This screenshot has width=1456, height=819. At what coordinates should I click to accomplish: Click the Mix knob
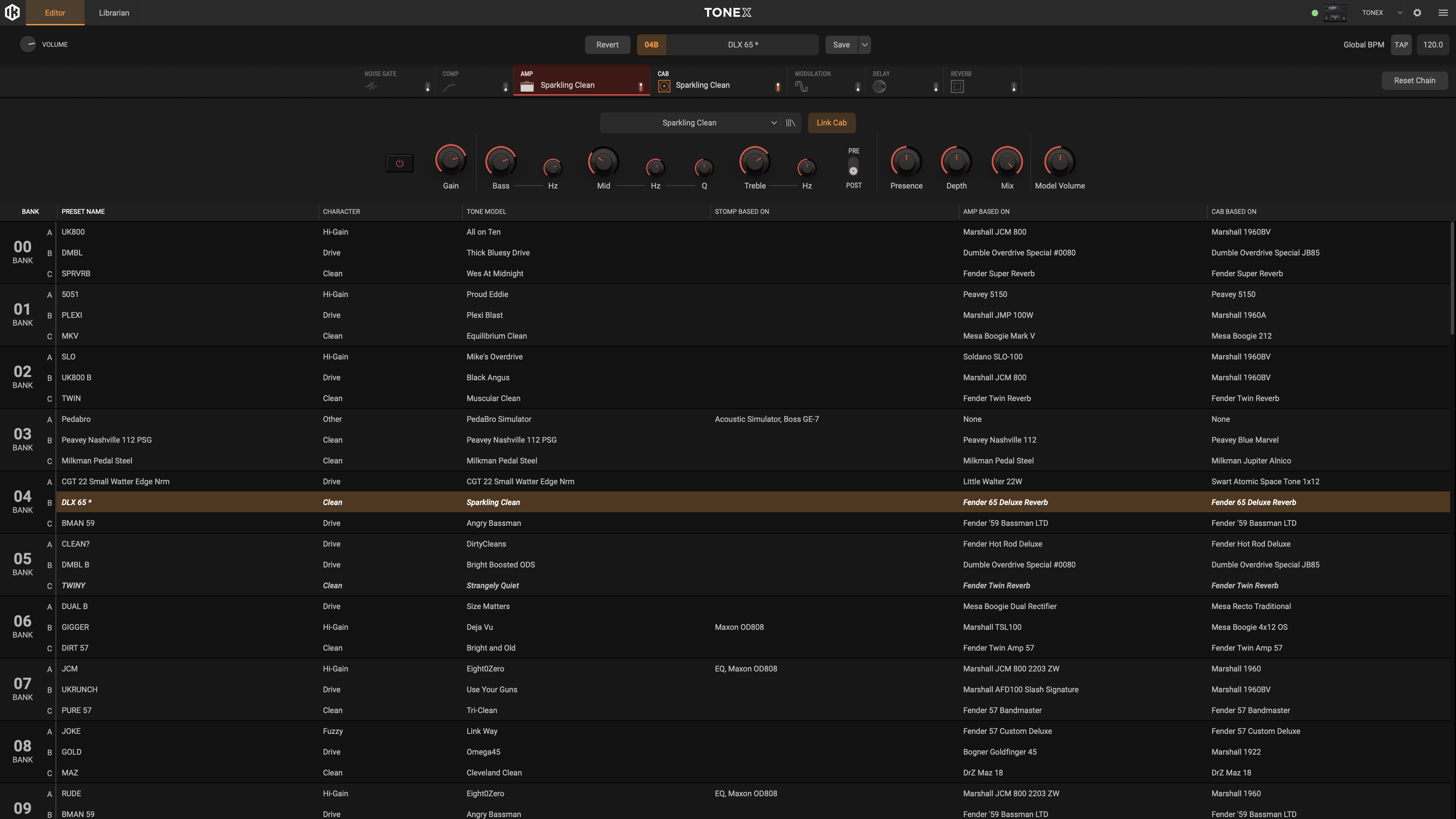pyautogui.click(x=1007, y=162)
